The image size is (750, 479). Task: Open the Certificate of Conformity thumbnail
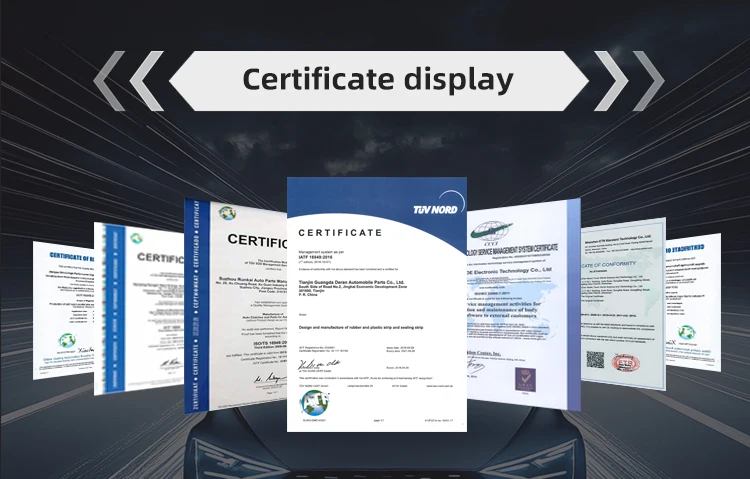coord(622,300)
